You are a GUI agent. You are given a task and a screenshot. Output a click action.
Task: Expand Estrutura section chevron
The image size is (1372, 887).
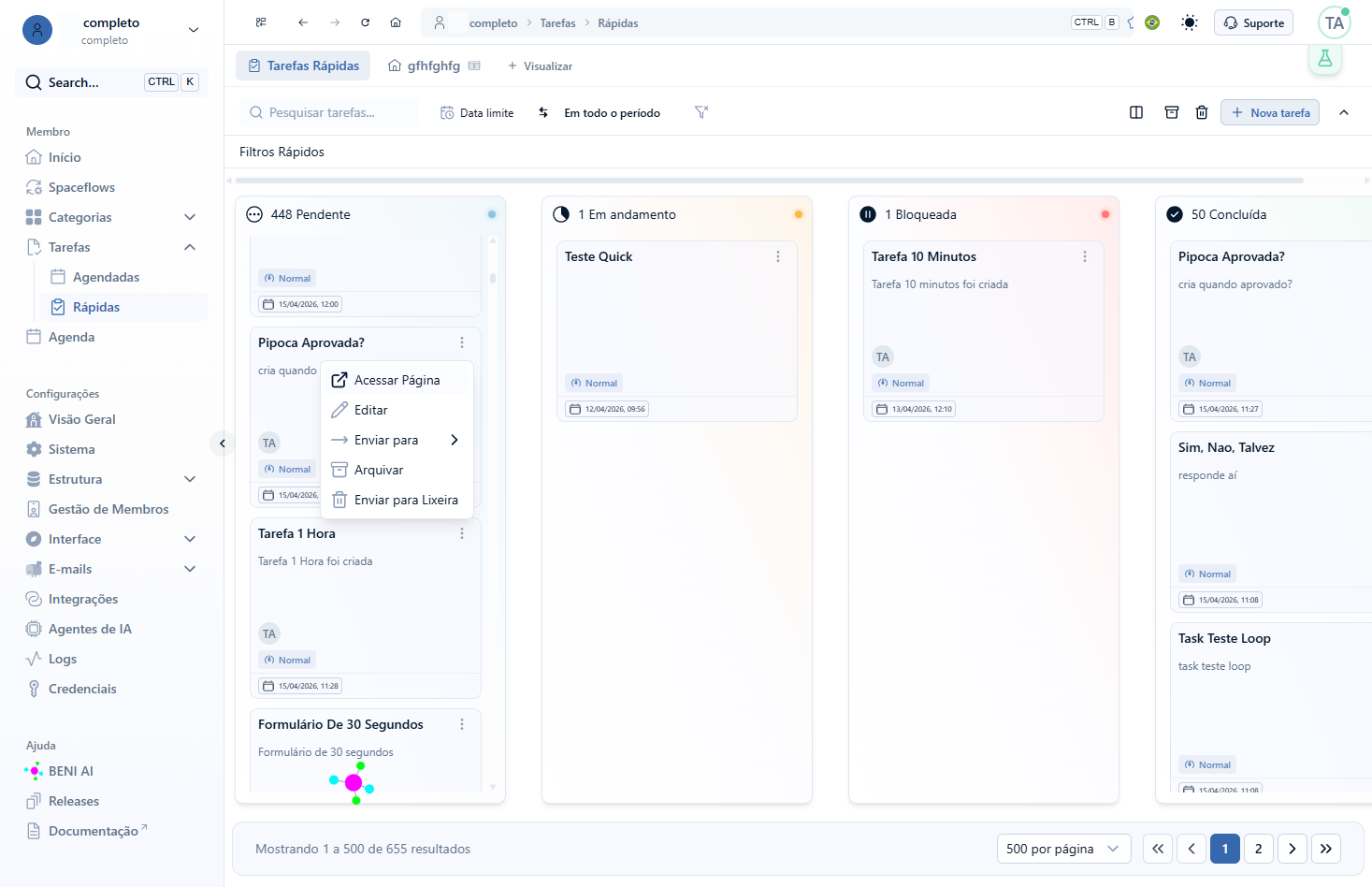pyautogui.click(x=190, y=479)
